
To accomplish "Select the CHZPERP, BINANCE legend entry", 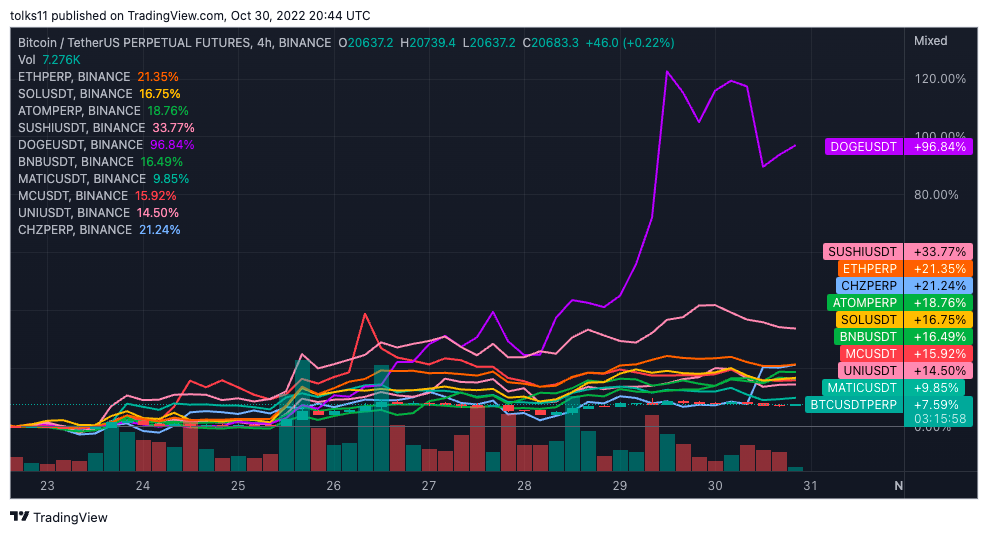I will (99, 230).
